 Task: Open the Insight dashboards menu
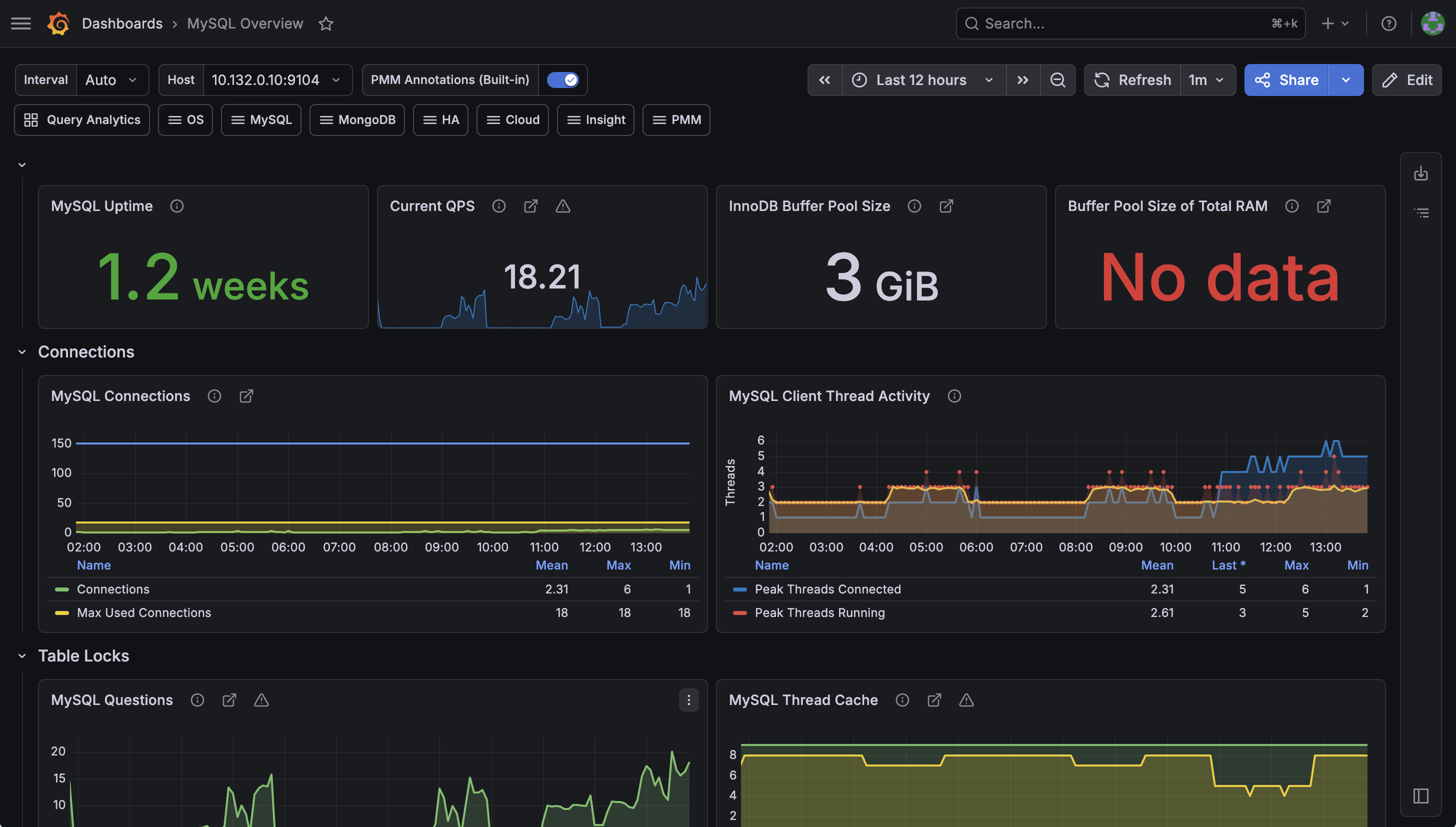coord(595,120)
